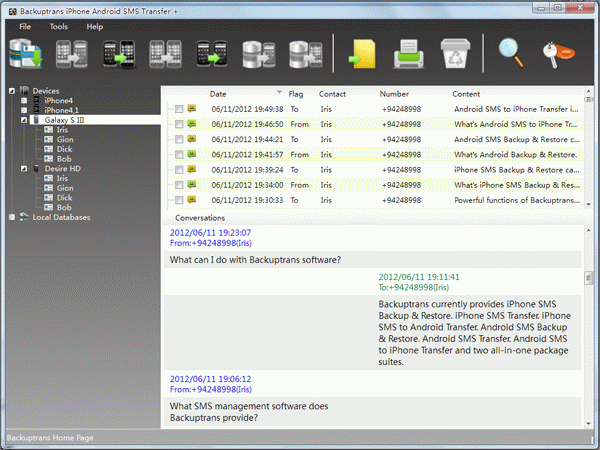Collapse the Devices tree root
The image size is (600, 450).
[12, 91]
